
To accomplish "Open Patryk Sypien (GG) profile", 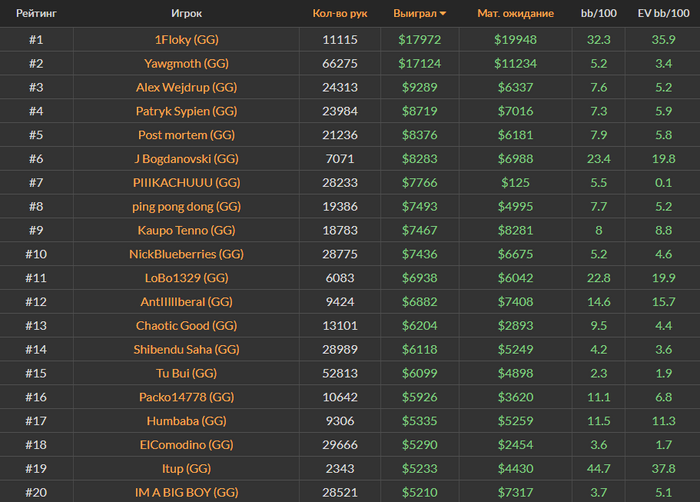I will coord(187,111).
